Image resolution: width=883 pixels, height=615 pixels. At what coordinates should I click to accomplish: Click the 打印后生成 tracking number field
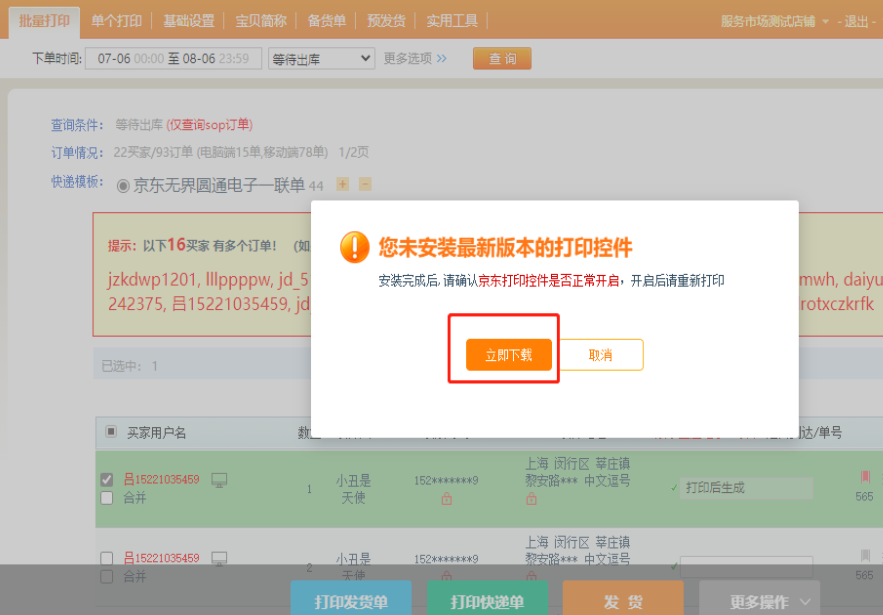745,488
